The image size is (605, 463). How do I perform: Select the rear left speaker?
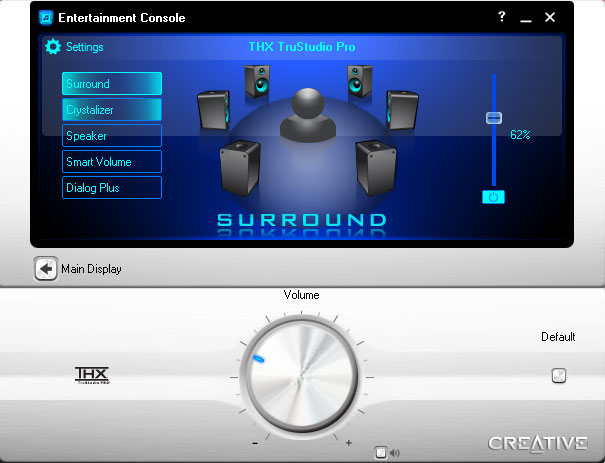click(239, 165)
